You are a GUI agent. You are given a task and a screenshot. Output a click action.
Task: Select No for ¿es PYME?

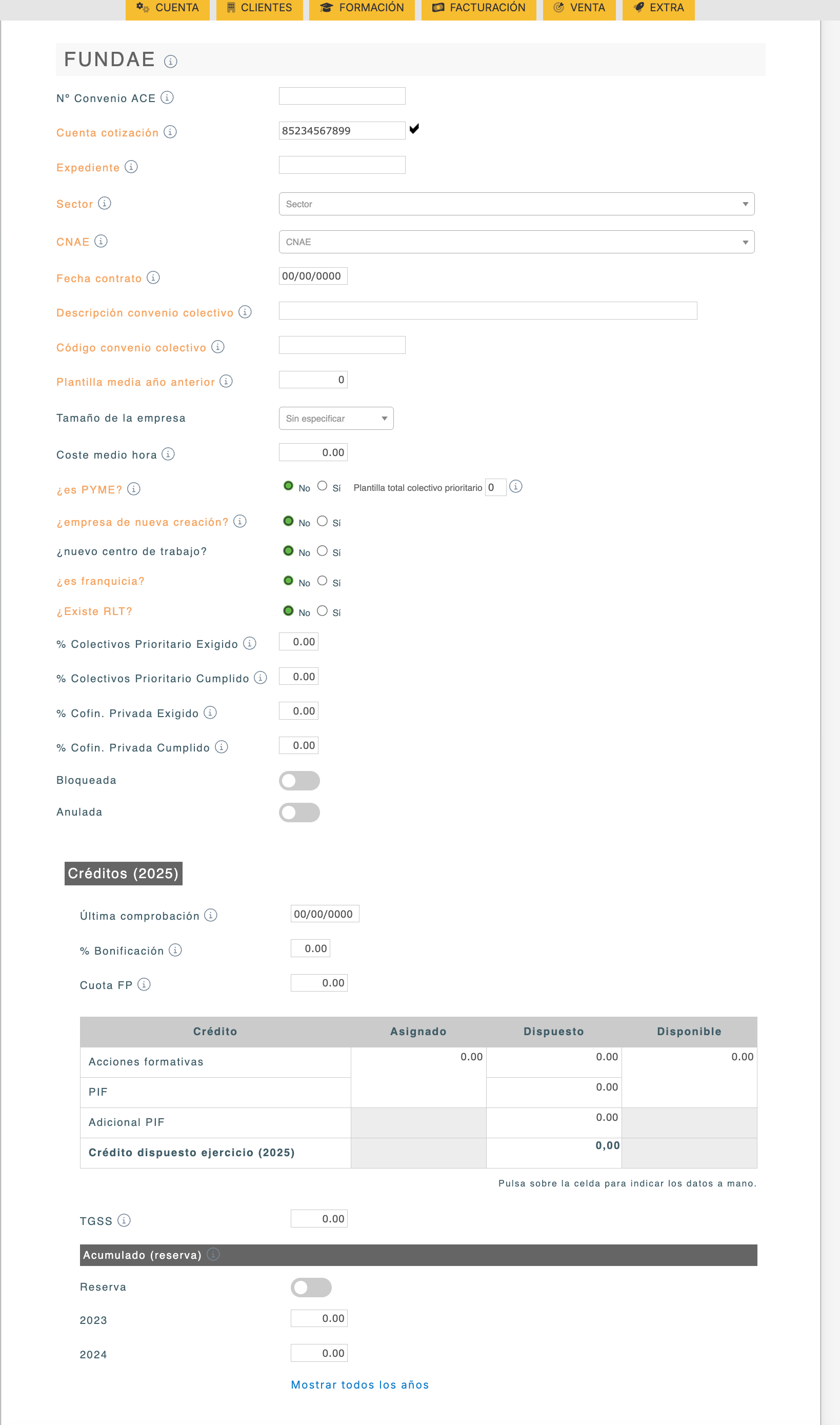point(288,486)
